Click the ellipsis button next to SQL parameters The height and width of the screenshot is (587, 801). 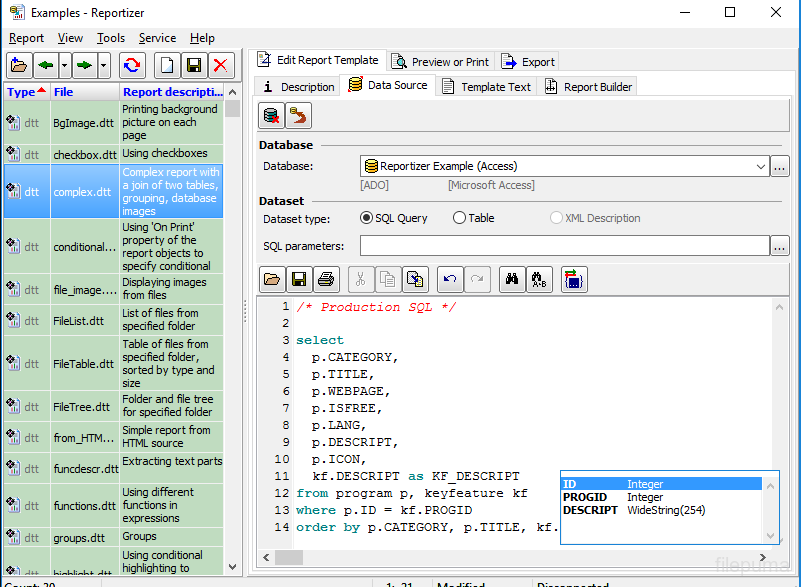(780, 246)
